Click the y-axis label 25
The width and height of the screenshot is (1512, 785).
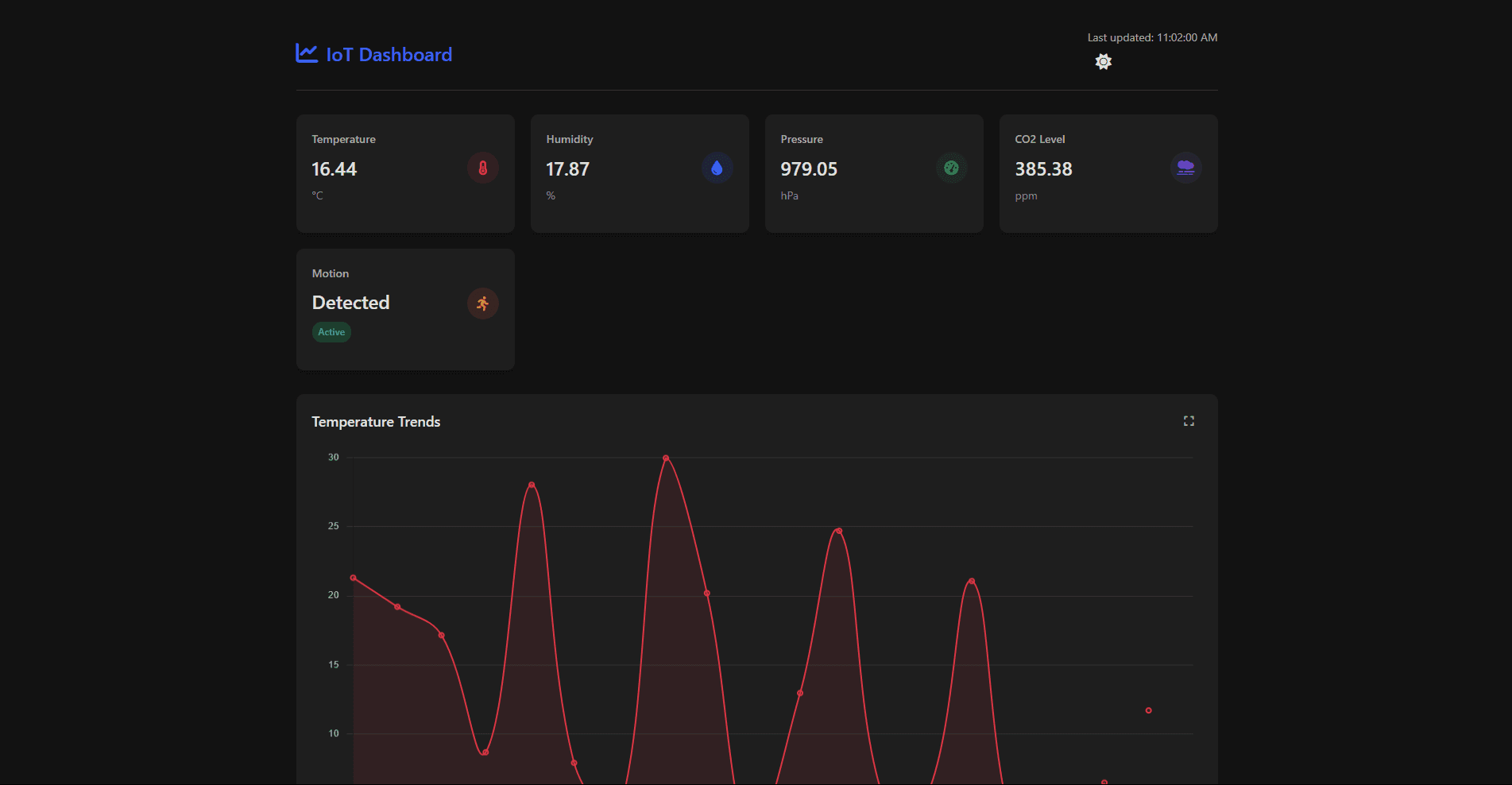334,526
